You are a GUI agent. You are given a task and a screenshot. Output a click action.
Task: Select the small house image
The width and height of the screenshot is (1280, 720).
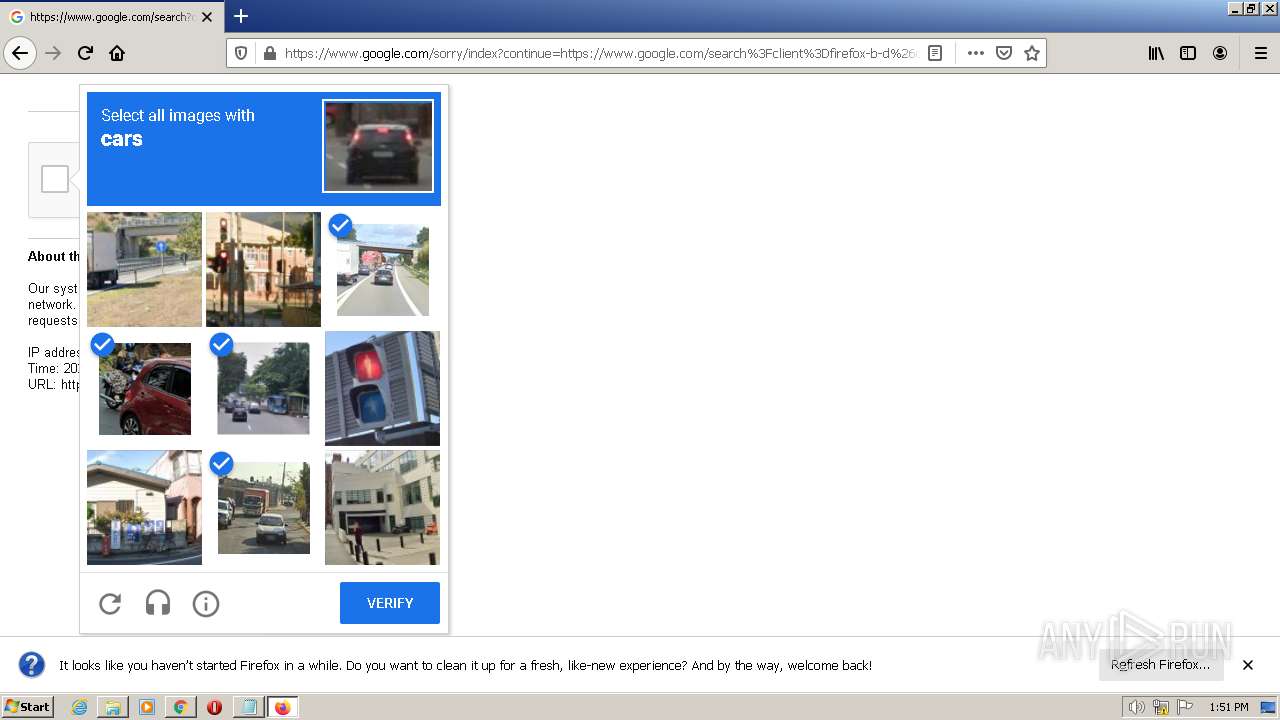tap(144, 507)
